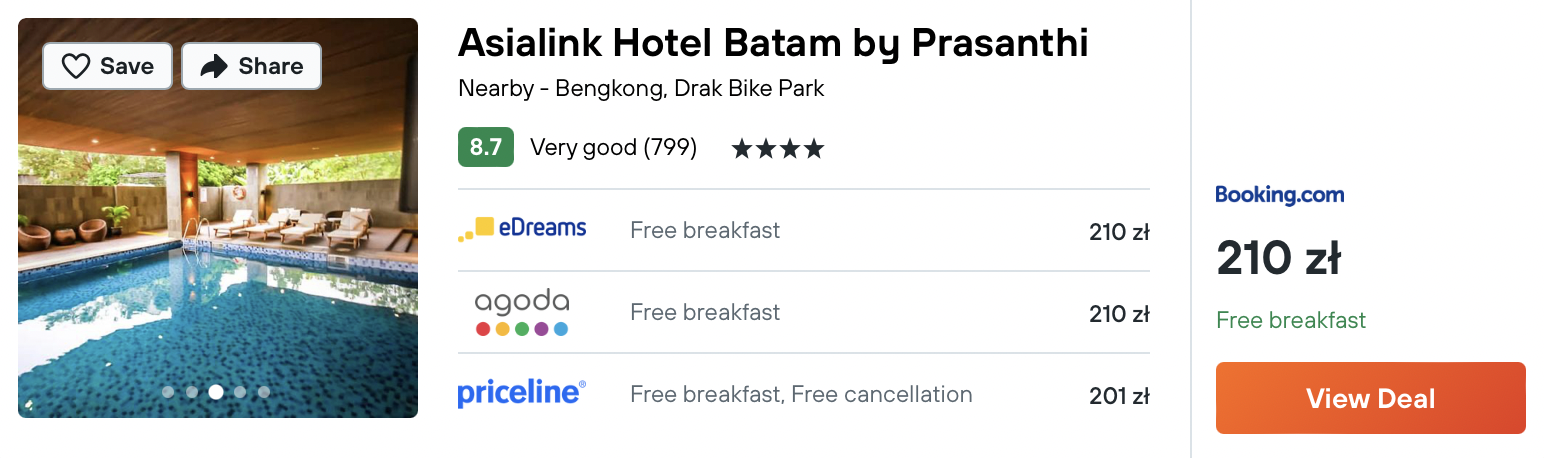The width and height of the screenshot is (1544, 458).
Task: Open Asialink Hotel Batam by Prasanthi title
Action: click(773, 43)
